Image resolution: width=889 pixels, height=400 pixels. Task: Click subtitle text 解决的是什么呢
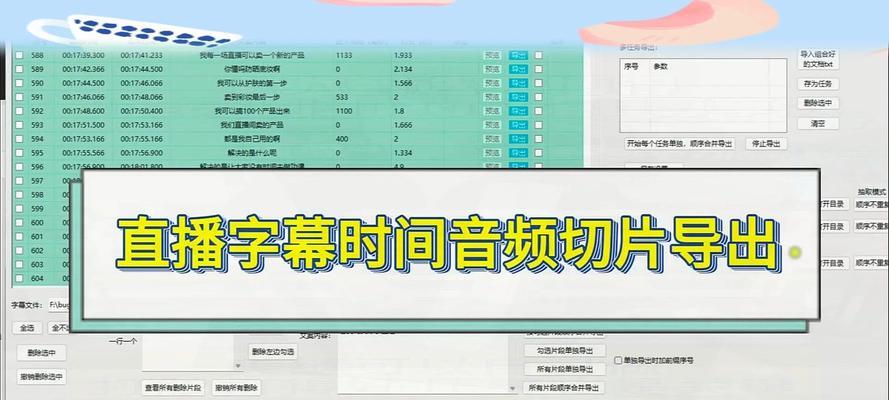[253, 153]
